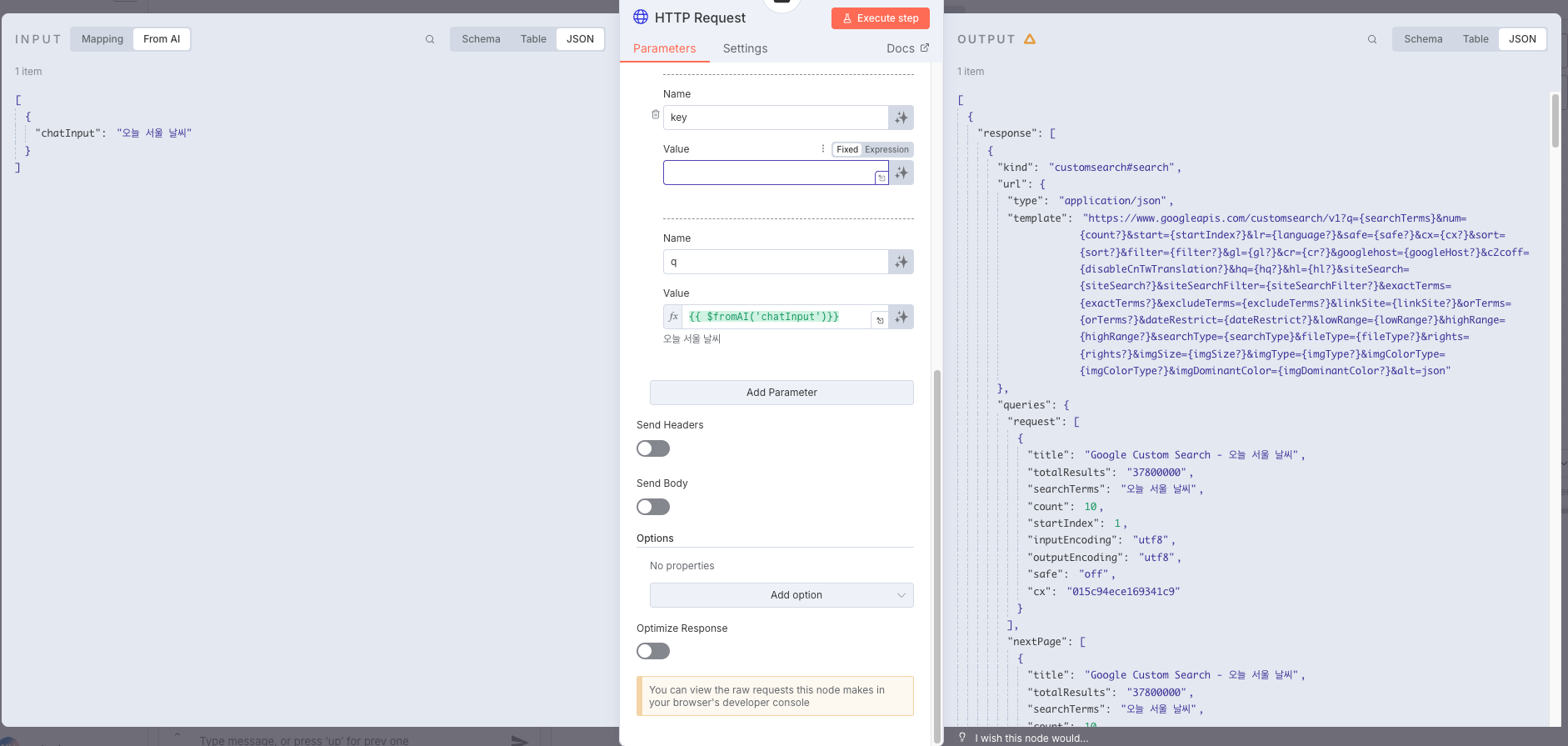Click the "application/json" value in output

[1113, 201]
